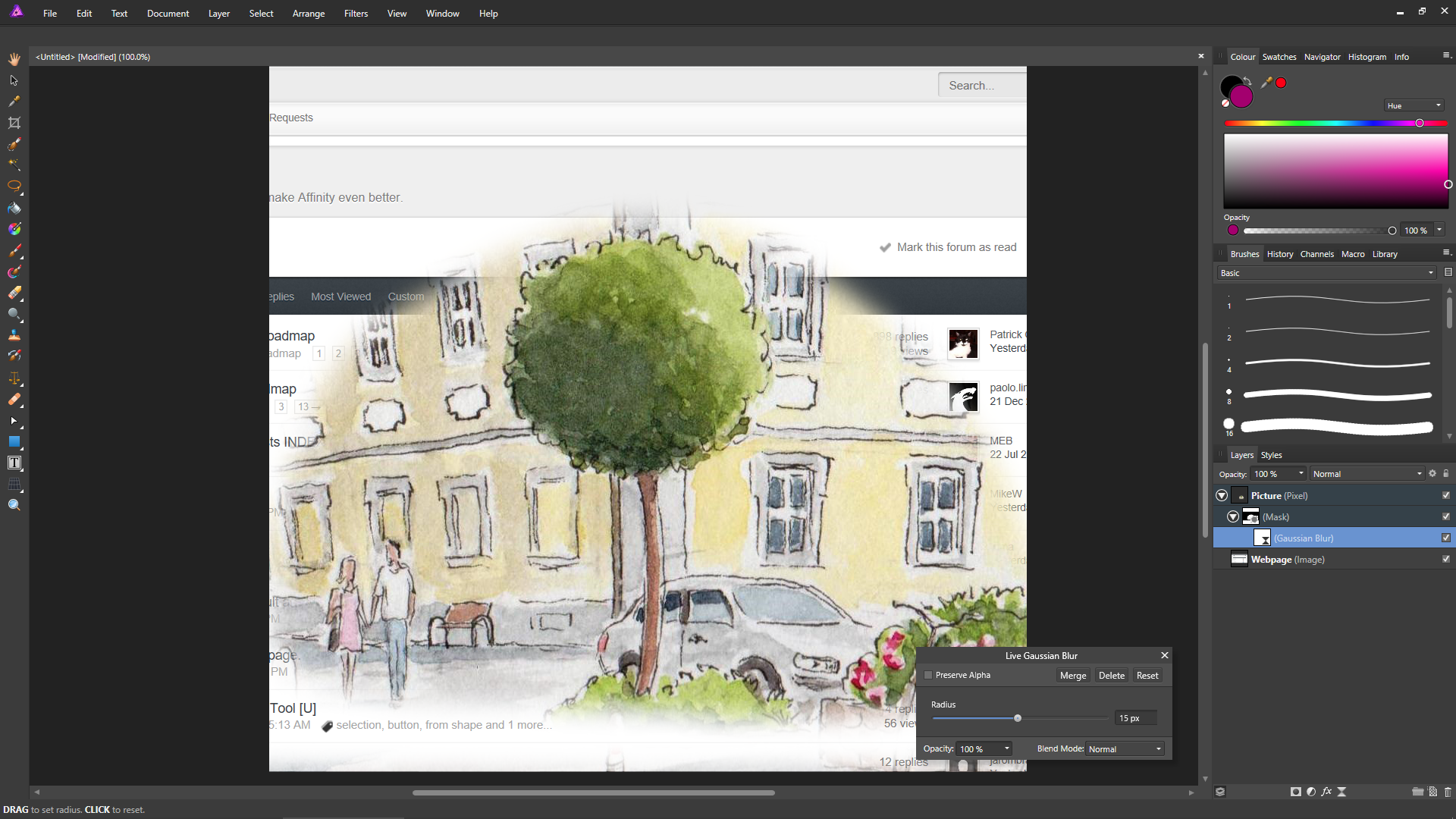Select the Colour Replacement Brush tool
Screen dimensions: 1456x819
pyautogui.click(x=14, y=271)
